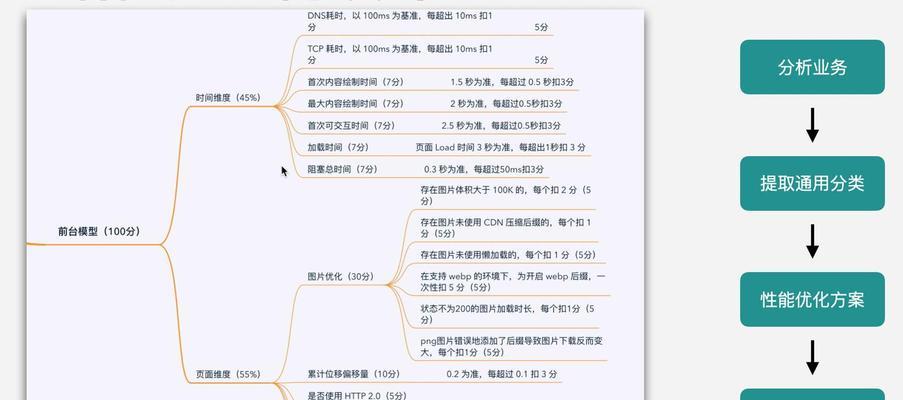
Task: Select the 累计位移偏移量（10分）node
Action: click(x=354, y=374)
